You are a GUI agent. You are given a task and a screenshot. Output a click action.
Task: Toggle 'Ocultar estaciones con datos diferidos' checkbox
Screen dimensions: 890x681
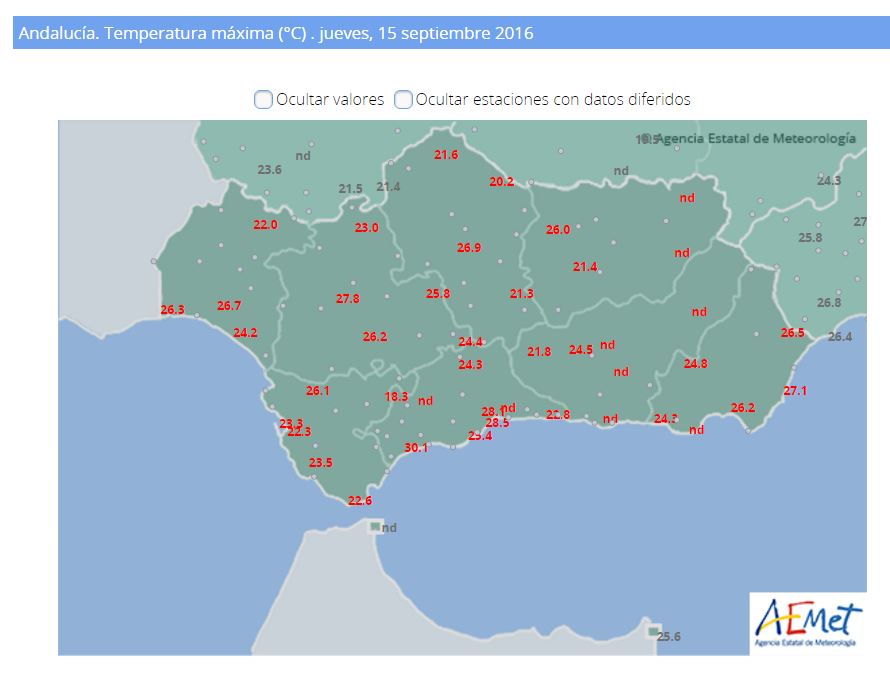(x=403, y=99)
